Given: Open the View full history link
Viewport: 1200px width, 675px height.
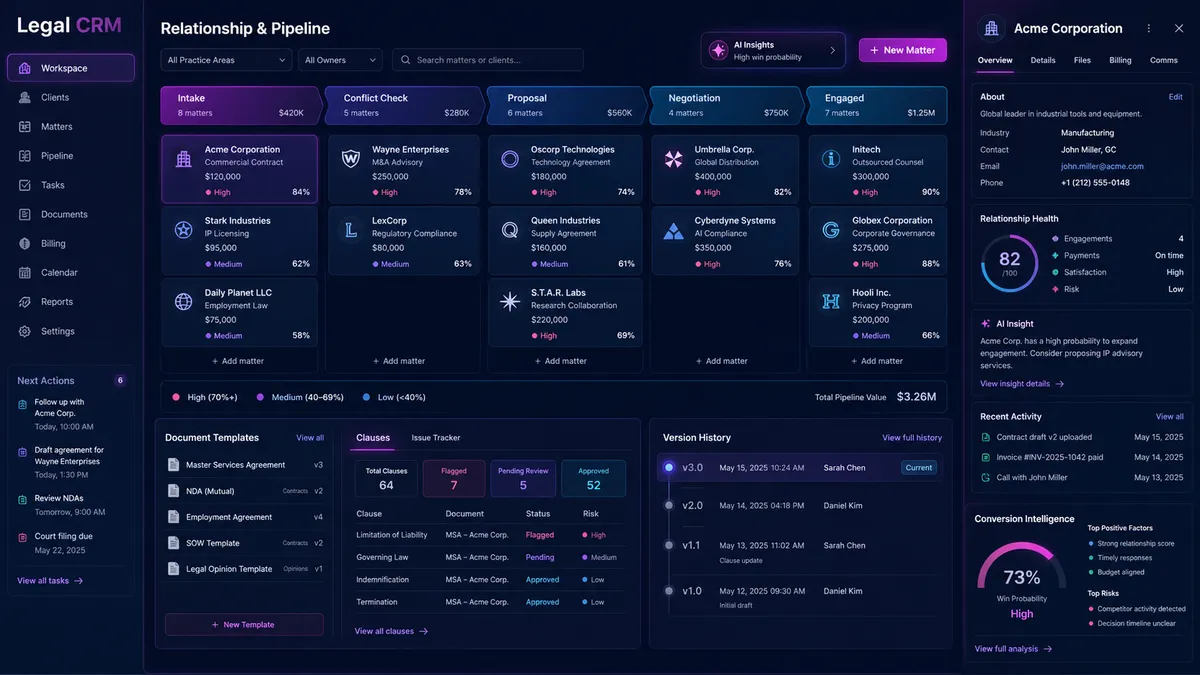Looking at the screenshot, I should point(912,438).
